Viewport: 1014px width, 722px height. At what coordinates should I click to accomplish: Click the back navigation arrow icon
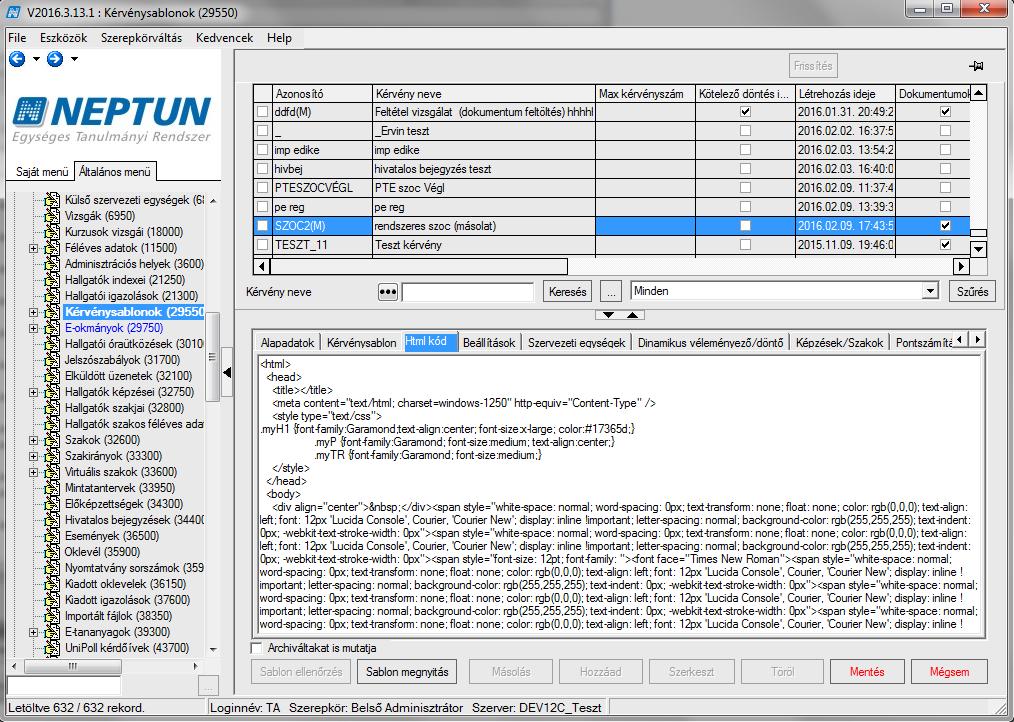[x=17, y=59]
